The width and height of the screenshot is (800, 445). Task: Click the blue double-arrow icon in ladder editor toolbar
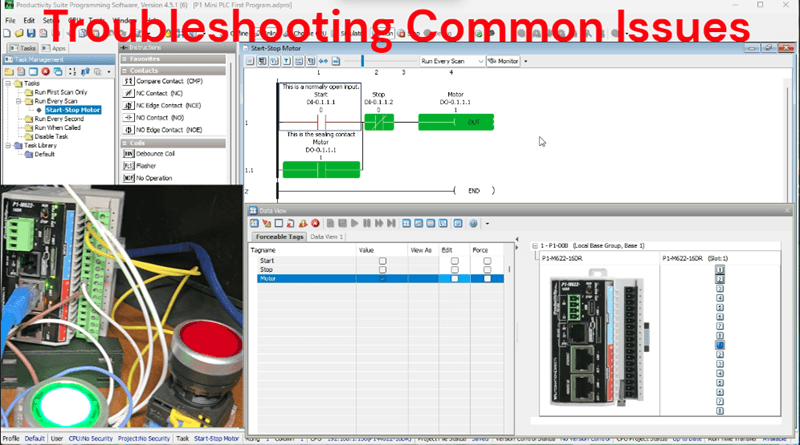pyautogui.click(x=323, y=61)
